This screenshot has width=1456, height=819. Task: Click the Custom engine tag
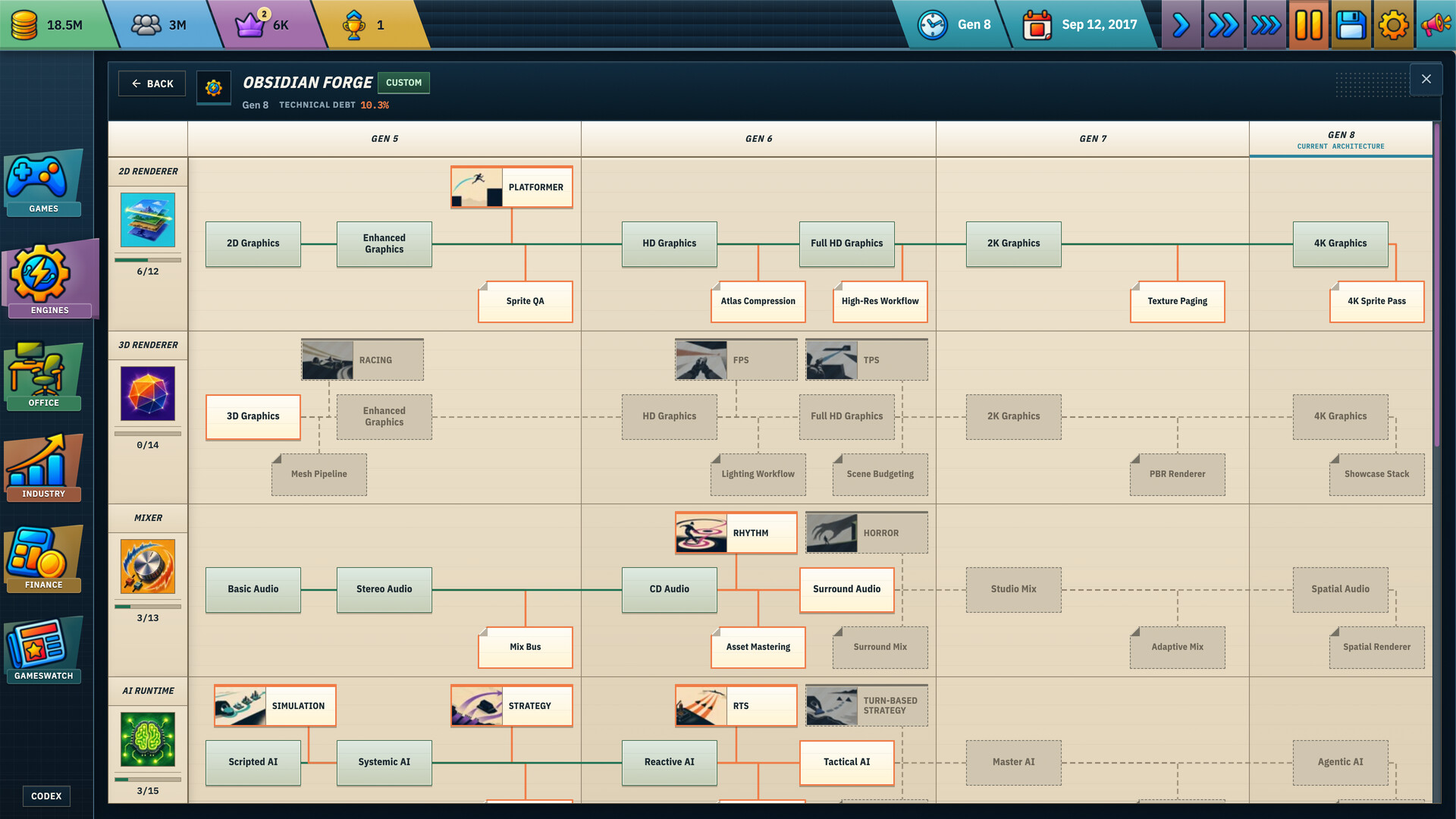403,83
